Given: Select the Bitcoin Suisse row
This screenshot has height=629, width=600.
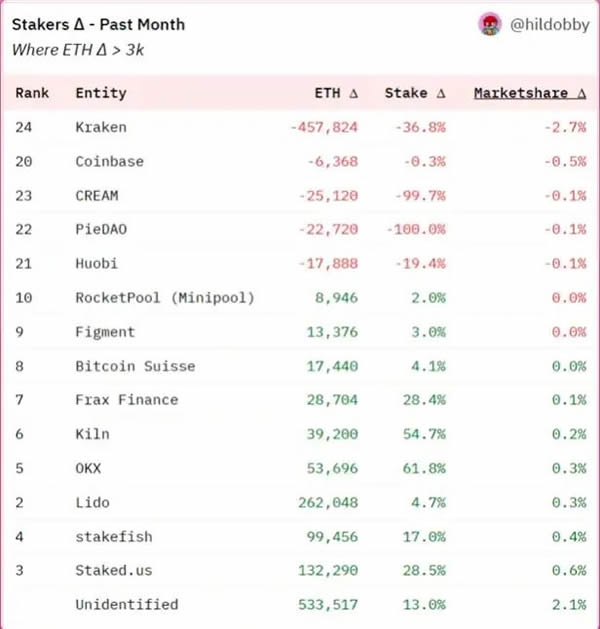Looking at the screenshot, I should click(x=300, y=366).
